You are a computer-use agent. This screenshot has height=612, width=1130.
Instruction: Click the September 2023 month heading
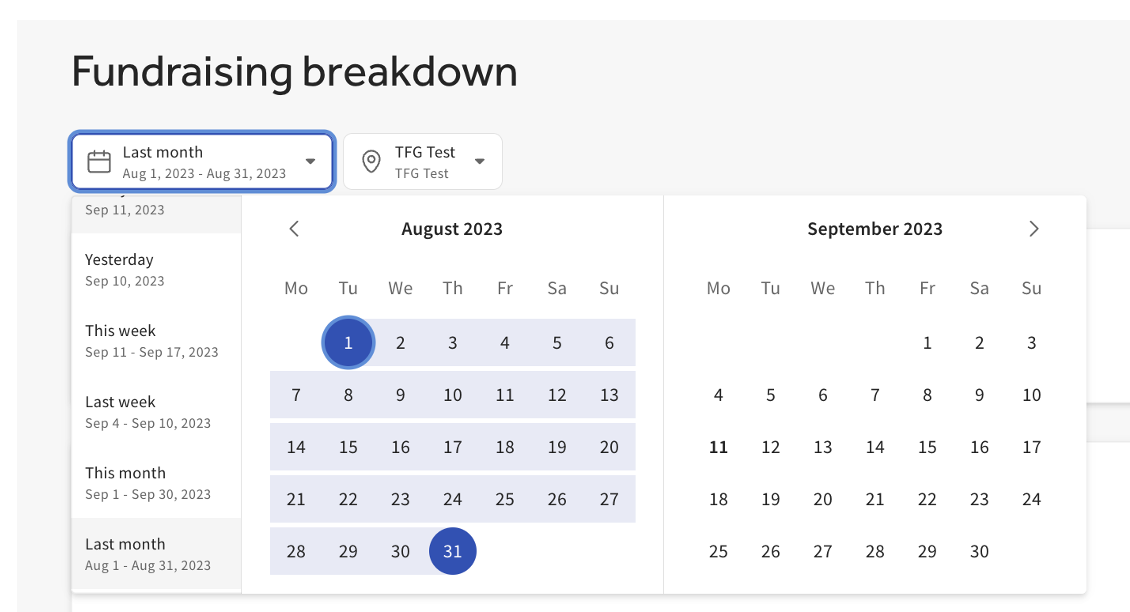point(875,229)
